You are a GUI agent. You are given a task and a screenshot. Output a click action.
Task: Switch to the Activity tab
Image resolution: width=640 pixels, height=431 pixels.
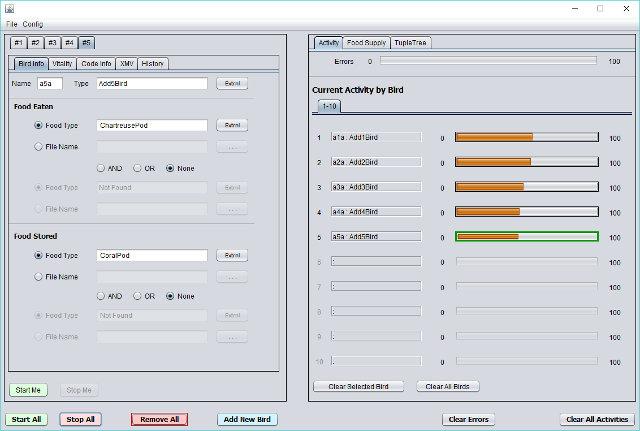point(329,42)
